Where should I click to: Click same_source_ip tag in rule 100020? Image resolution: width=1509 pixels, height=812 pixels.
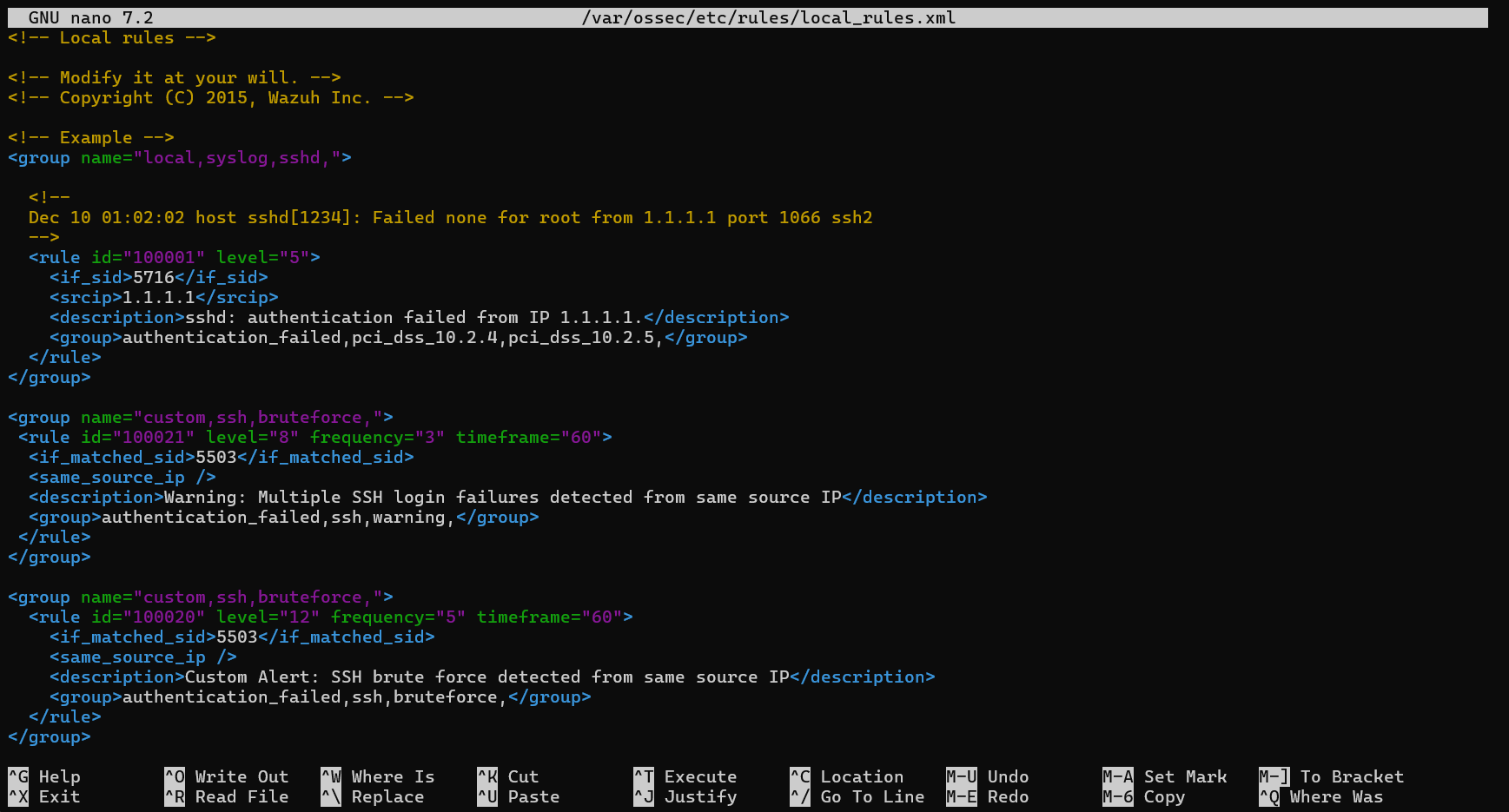pyautogui.click(x=143, y=657)
